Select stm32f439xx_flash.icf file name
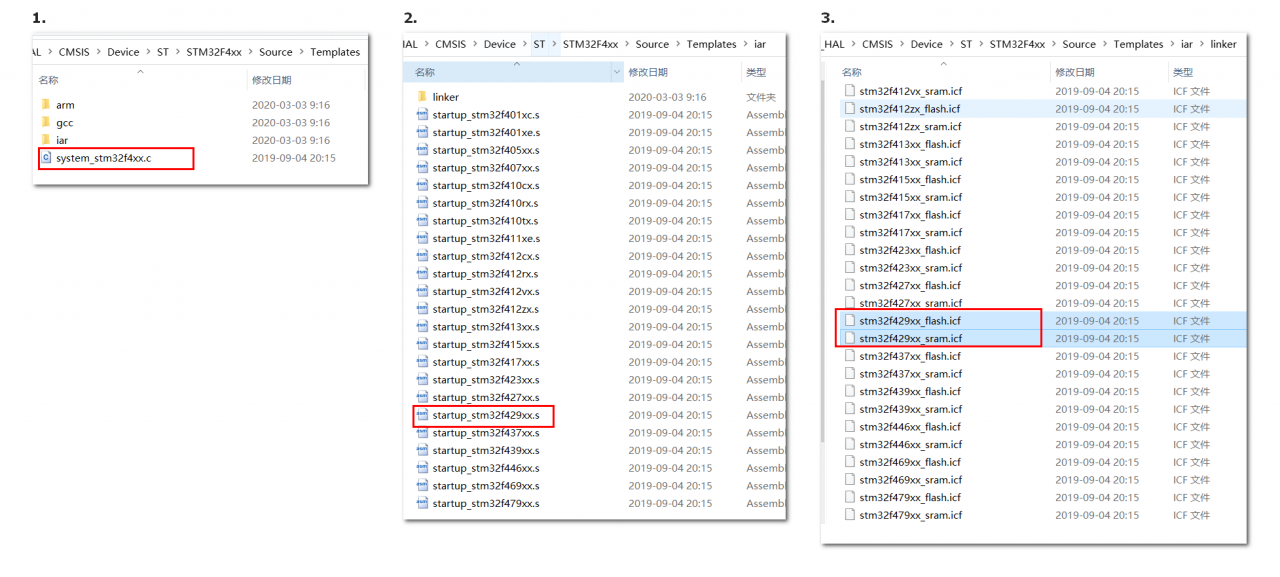Screen dimensions: 1280x577 click(910, 391)
